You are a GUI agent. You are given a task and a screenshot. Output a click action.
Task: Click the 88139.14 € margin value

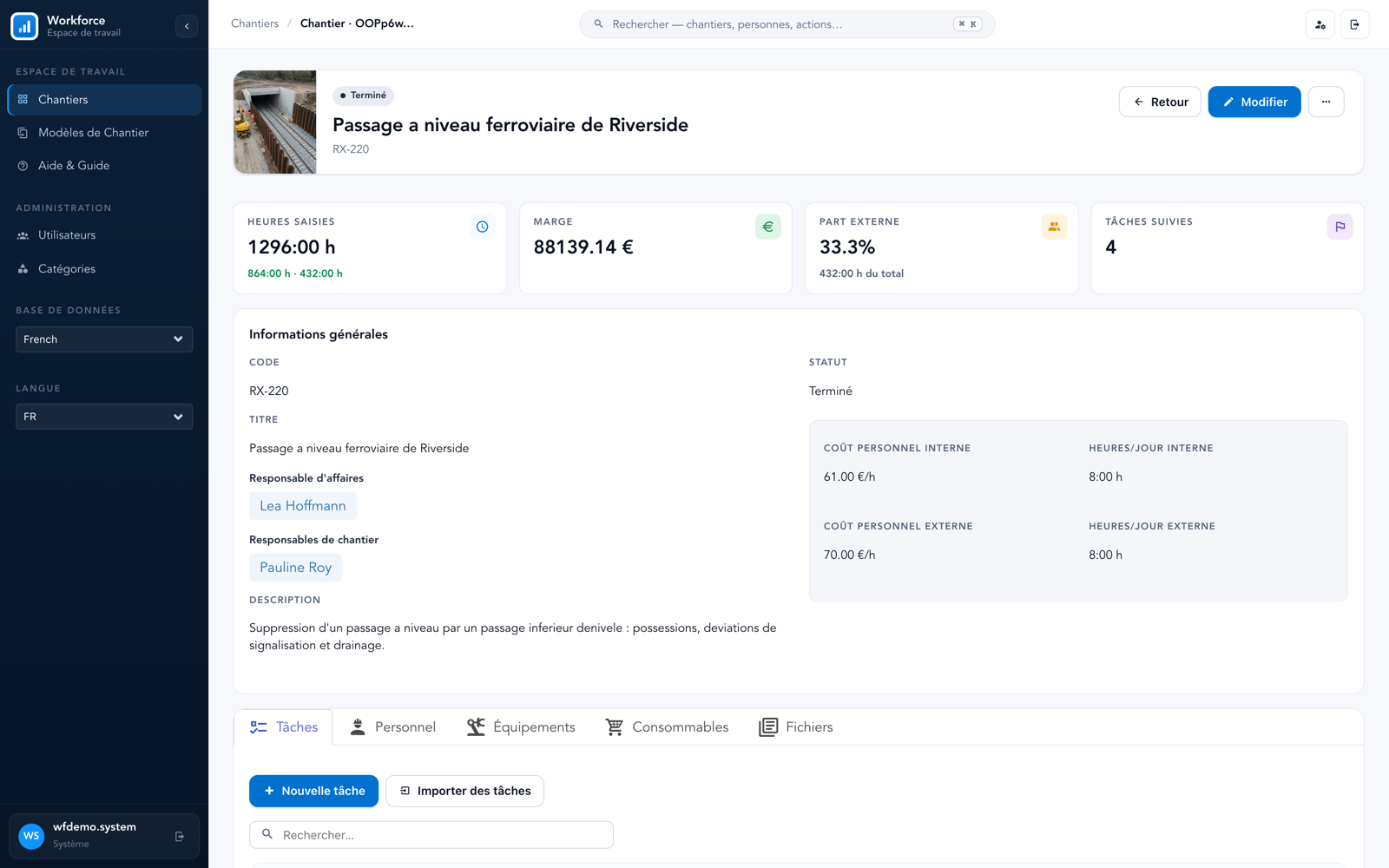coord(583,247)
